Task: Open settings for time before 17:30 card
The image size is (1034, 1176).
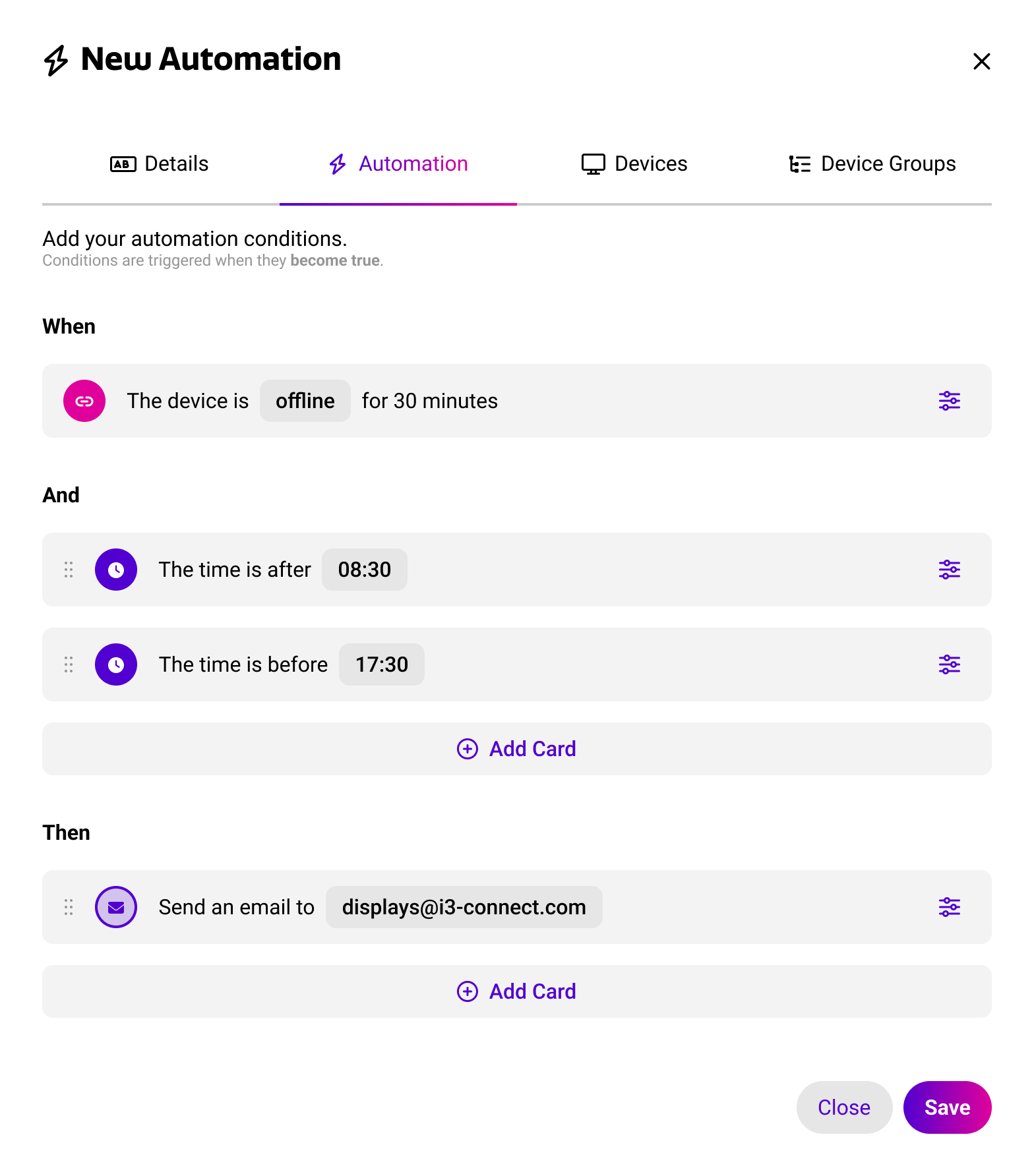Action: tap(949, 664)
